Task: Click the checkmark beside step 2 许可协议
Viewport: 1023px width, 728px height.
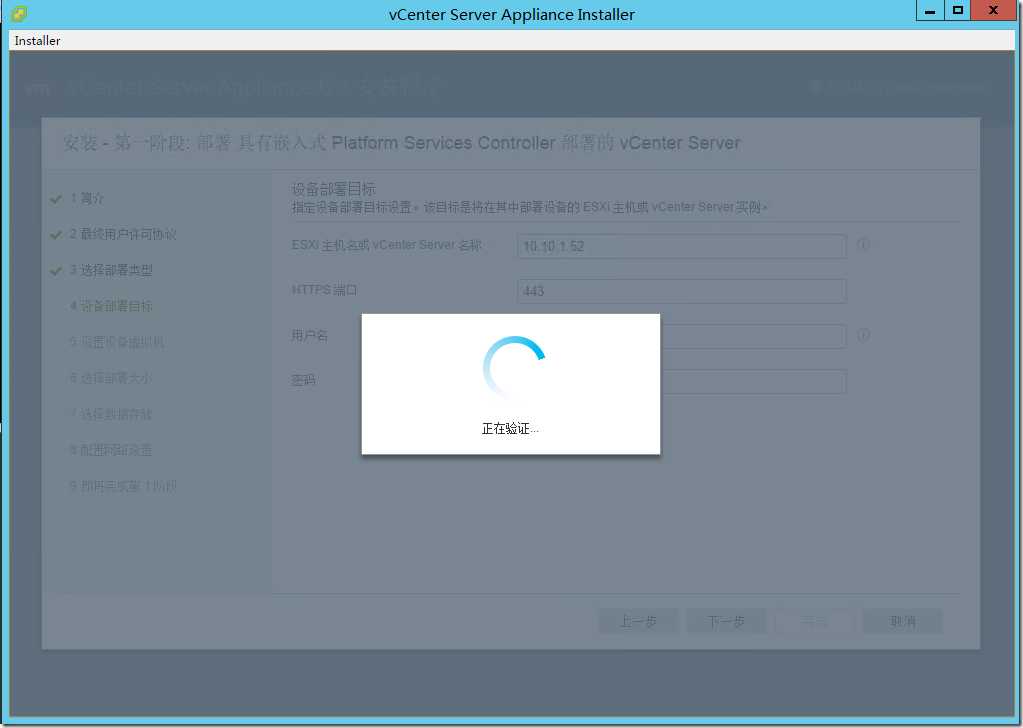Action: tap(56, 235)
